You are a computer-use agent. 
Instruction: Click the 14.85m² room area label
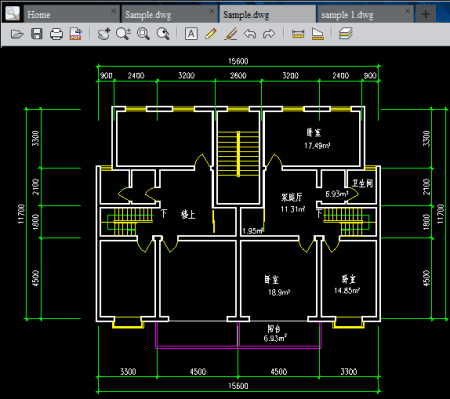pyautogui.click(x=347, y=290)
